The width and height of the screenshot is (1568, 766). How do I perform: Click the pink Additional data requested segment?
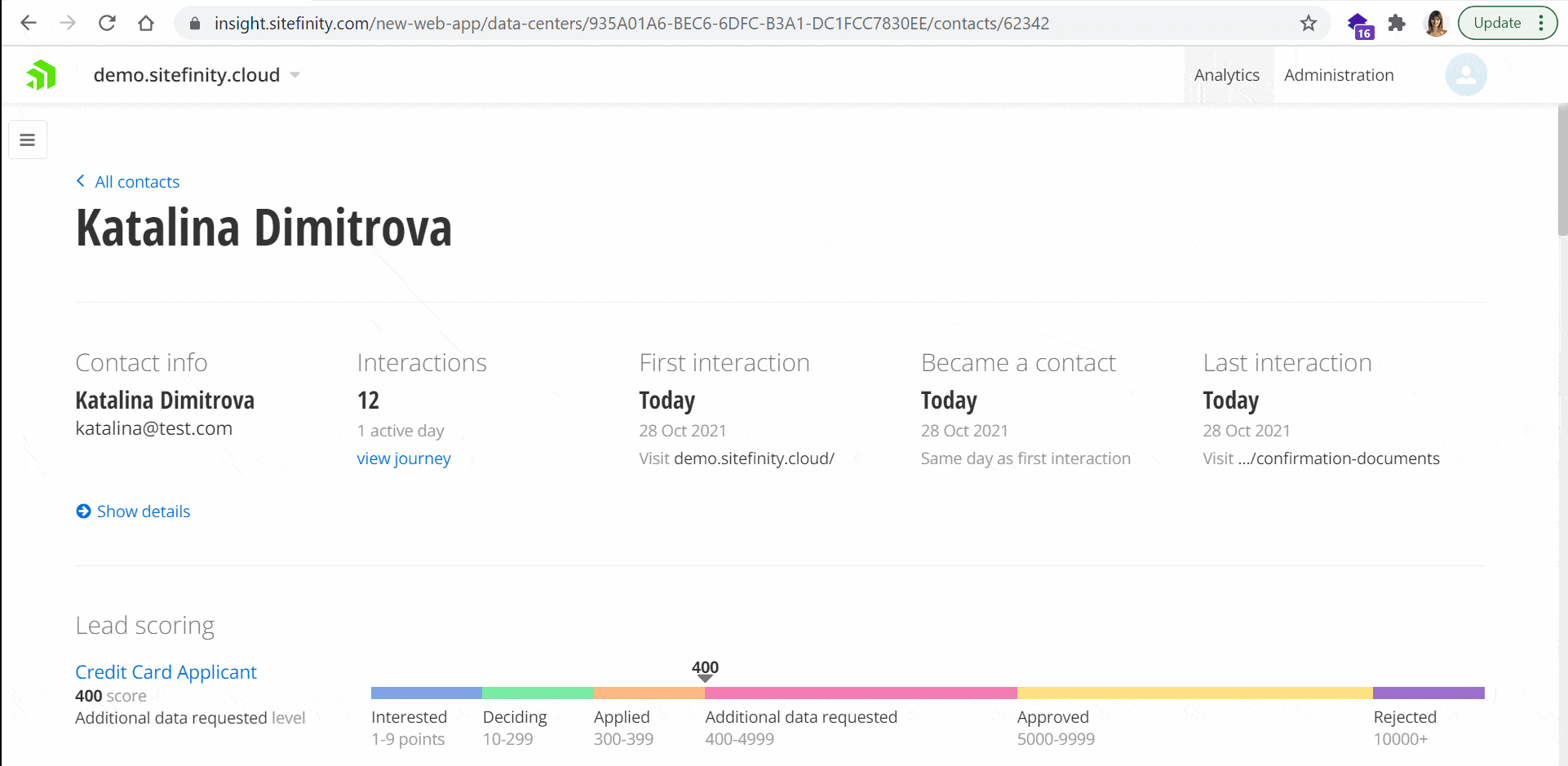[860, 693]
